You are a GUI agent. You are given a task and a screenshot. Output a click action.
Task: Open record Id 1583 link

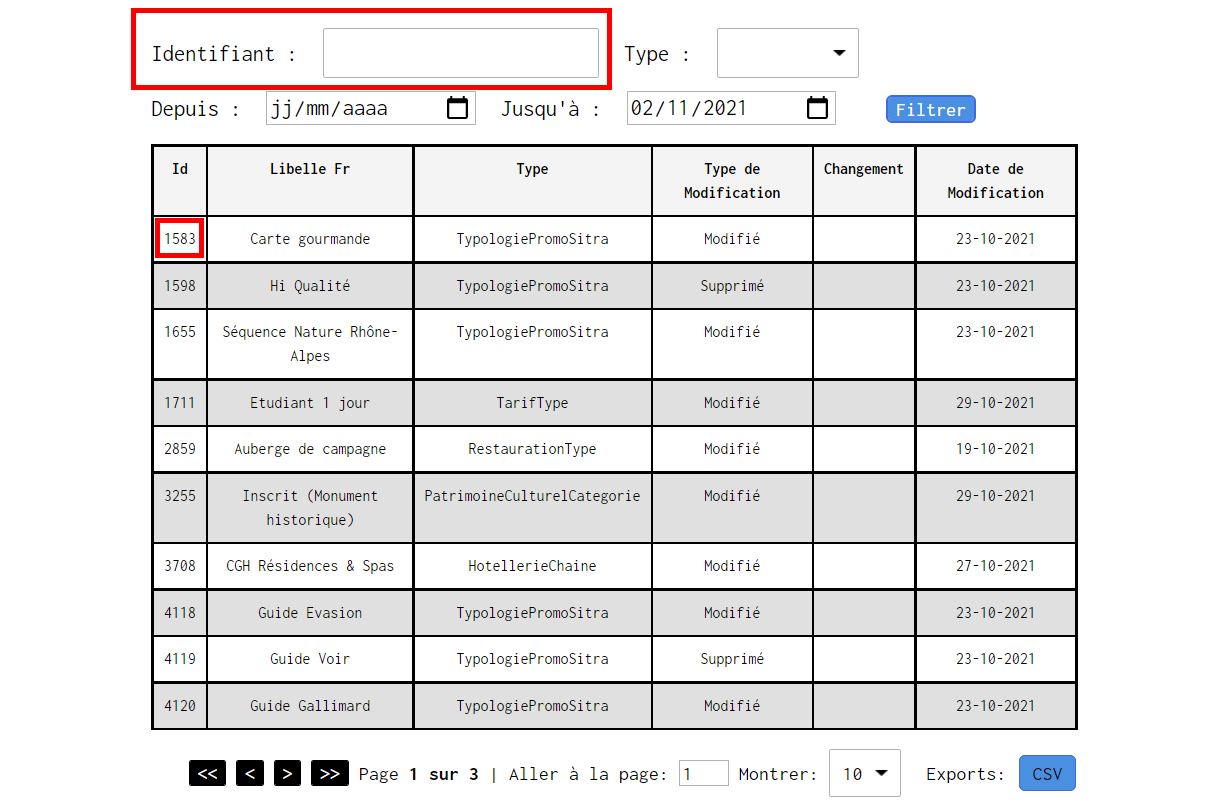click(180, 239)
